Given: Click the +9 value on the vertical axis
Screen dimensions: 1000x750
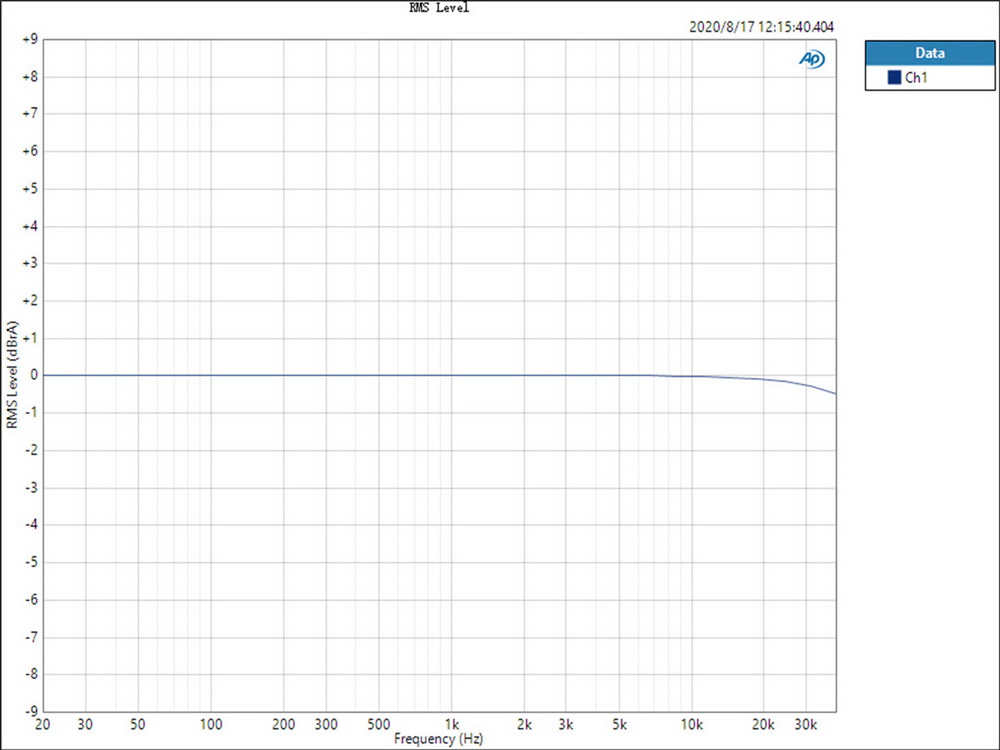Looking at the screenshot, I should click(27, 40).
